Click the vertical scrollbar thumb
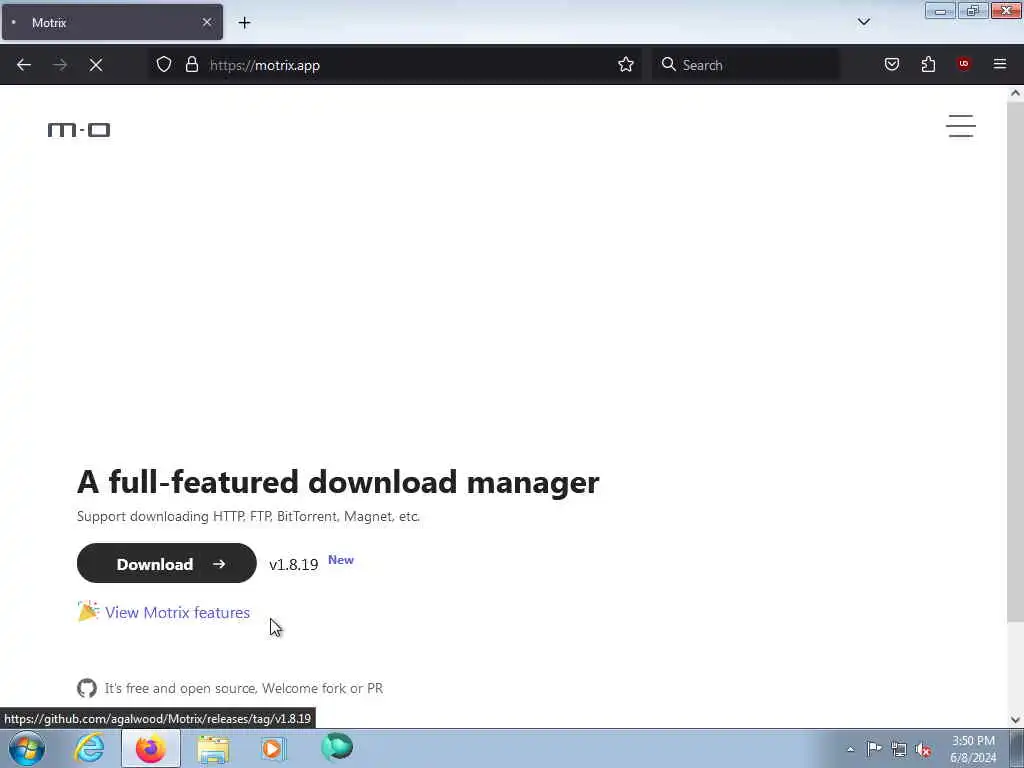This screenshot has height=768, width=1024. click(x=1015, y=361)
